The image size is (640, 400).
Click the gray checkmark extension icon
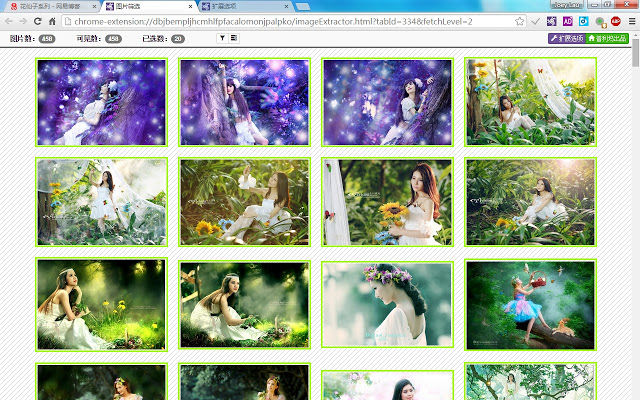[536, 21]
